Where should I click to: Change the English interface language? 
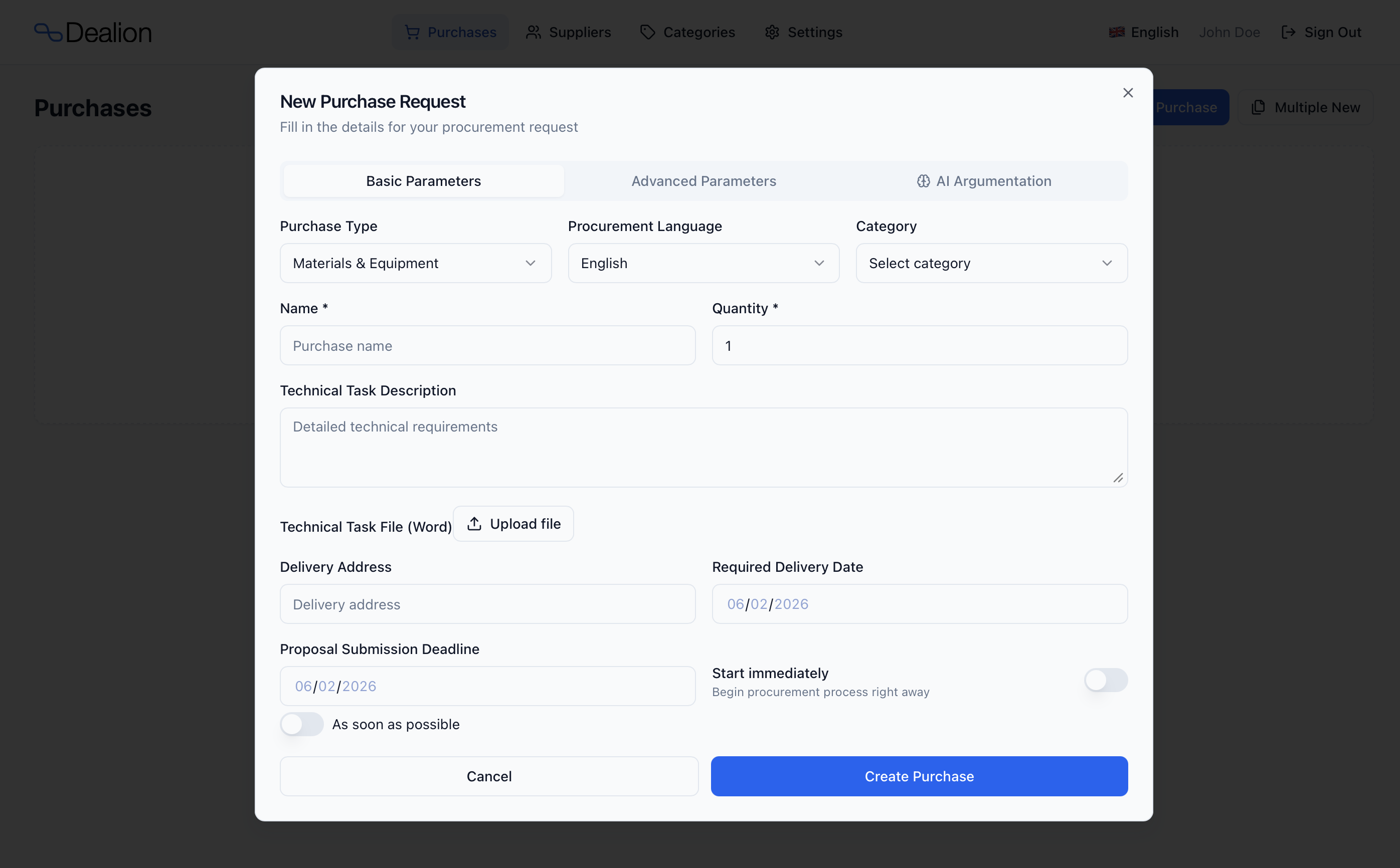[1143, 32]
